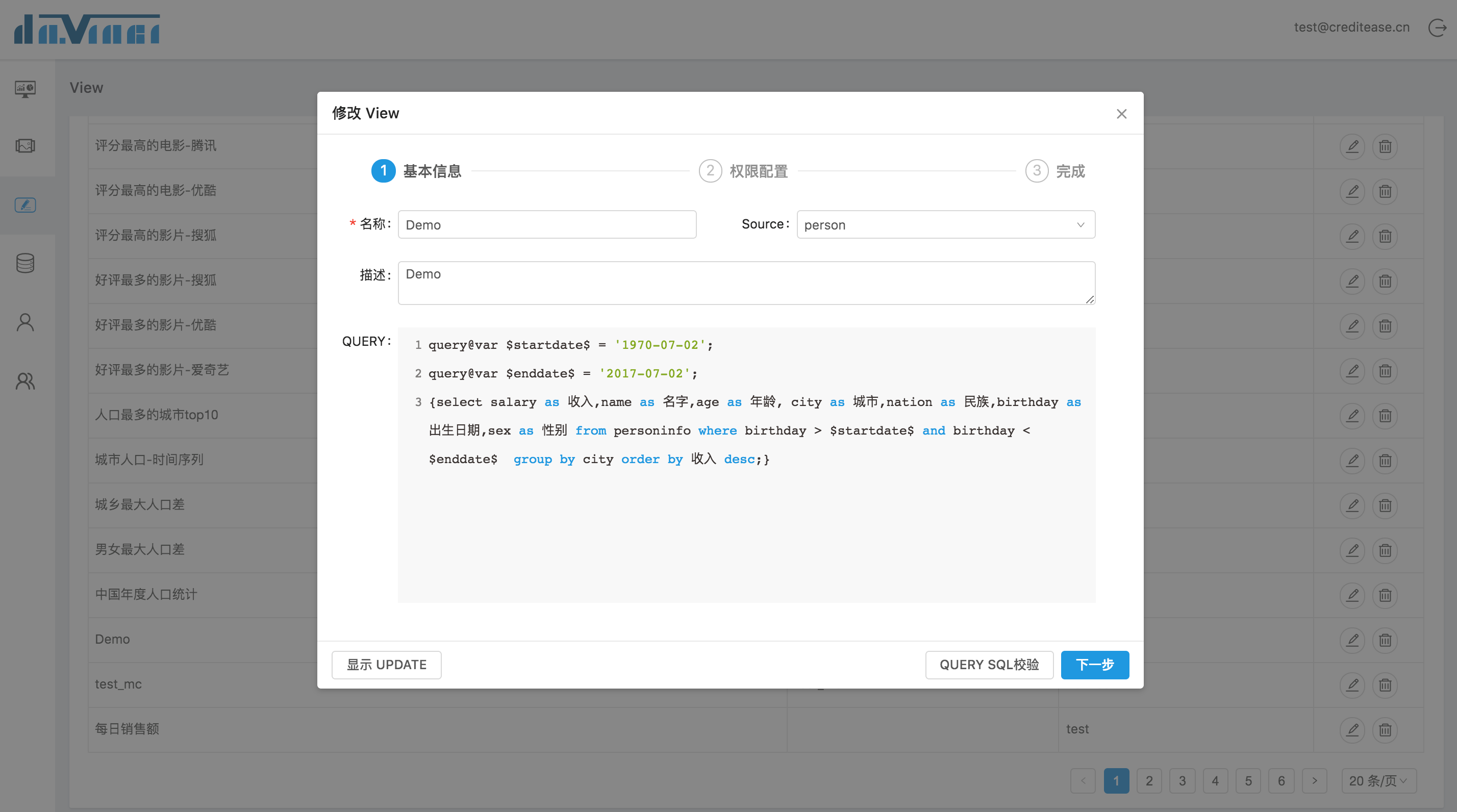Image resolution: width=1457 pixels, height=812 pixels.
Task: Click the logout icon beside the email
Action: point(1437,27)
